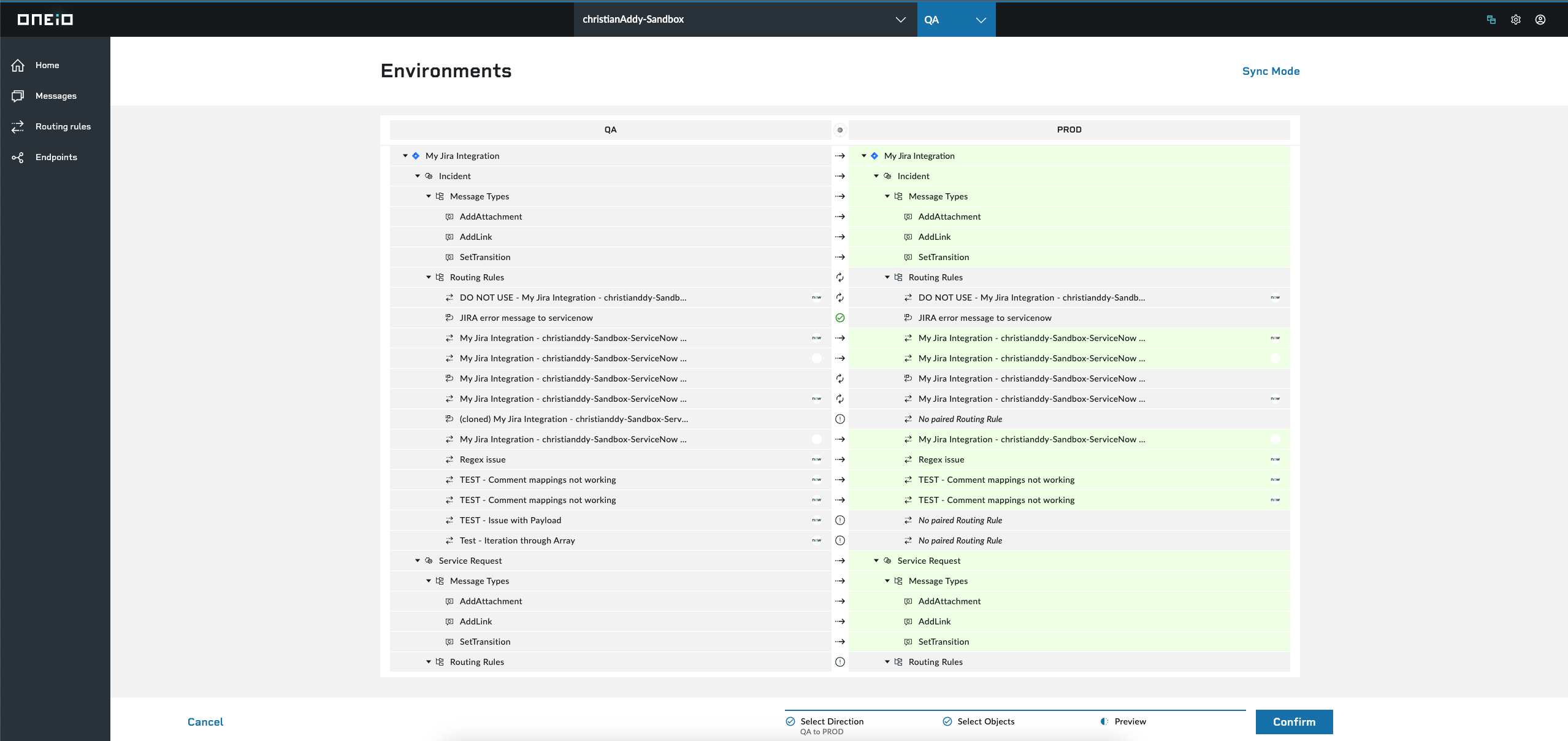Select QA Service Request SetTransition row
1568x741 pixels.
tap(610, 642)
